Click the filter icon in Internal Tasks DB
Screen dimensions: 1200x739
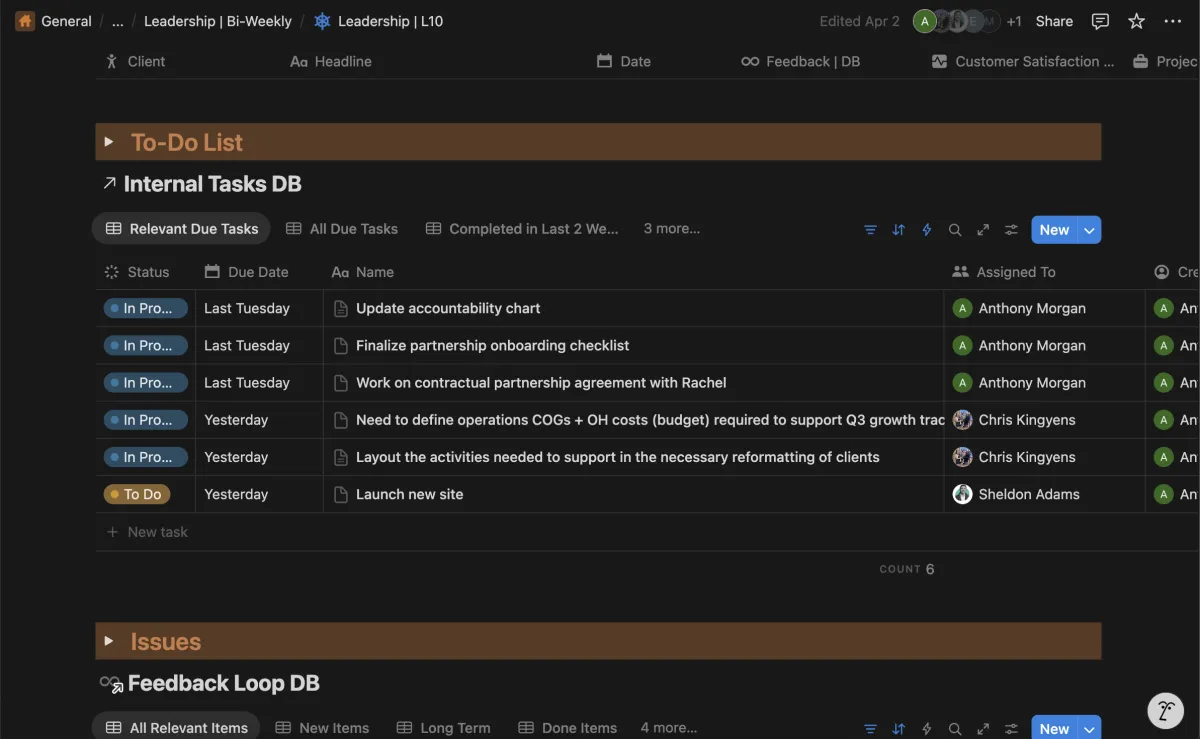coord(870,230)
